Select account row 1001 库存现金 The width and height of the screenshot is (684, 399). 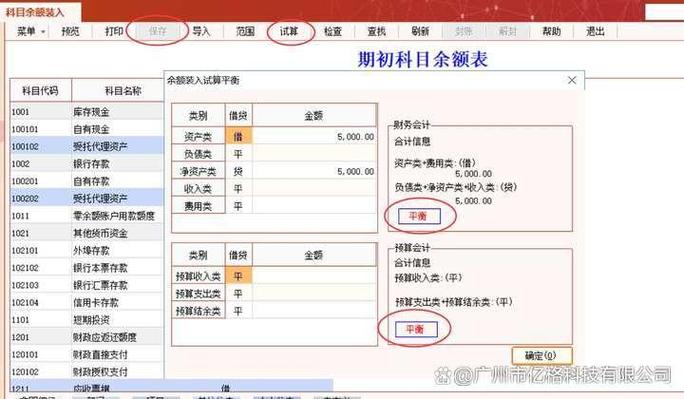click(86, 112)
